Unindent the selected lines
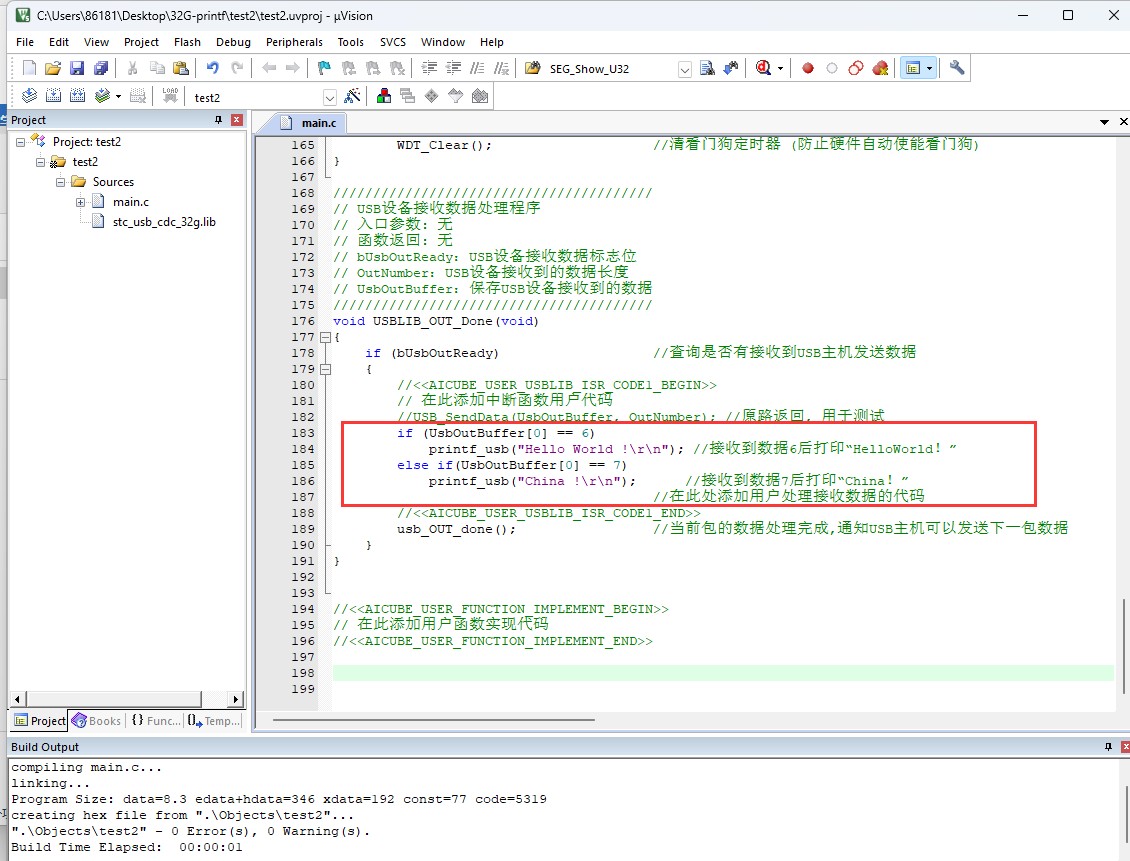Viewport: 1130px width, 861px height. coord(453,68)
